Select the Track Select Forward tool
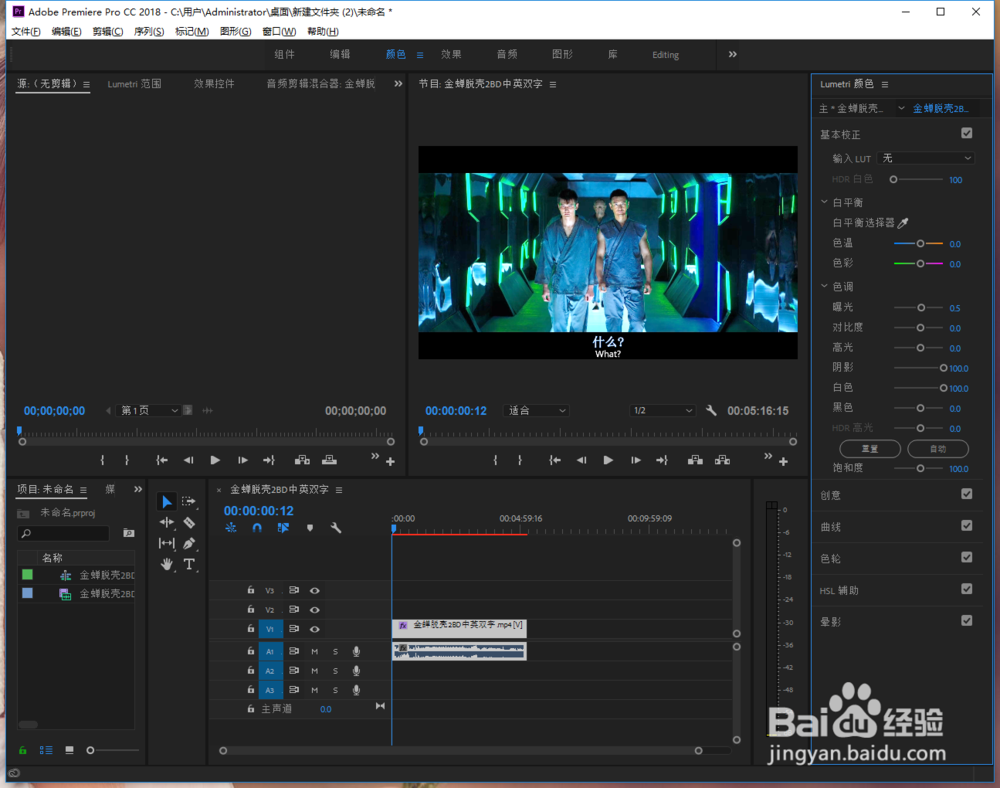Viewport: 1000px width, 788px height. (x=189, y=502)
